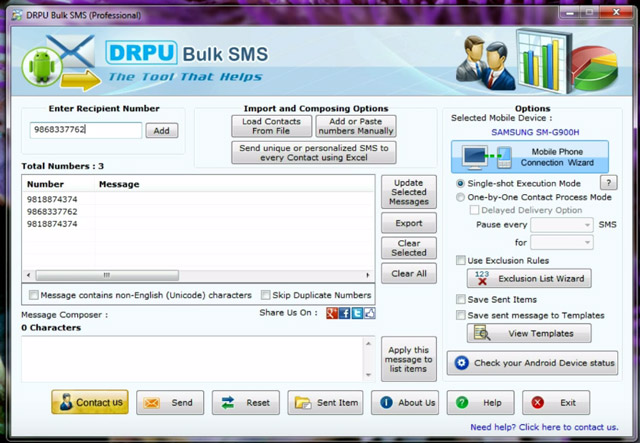This screenshot has width=640, height=443.
Task: Click the folder icon on Sent Item
Action: [303, 403]
